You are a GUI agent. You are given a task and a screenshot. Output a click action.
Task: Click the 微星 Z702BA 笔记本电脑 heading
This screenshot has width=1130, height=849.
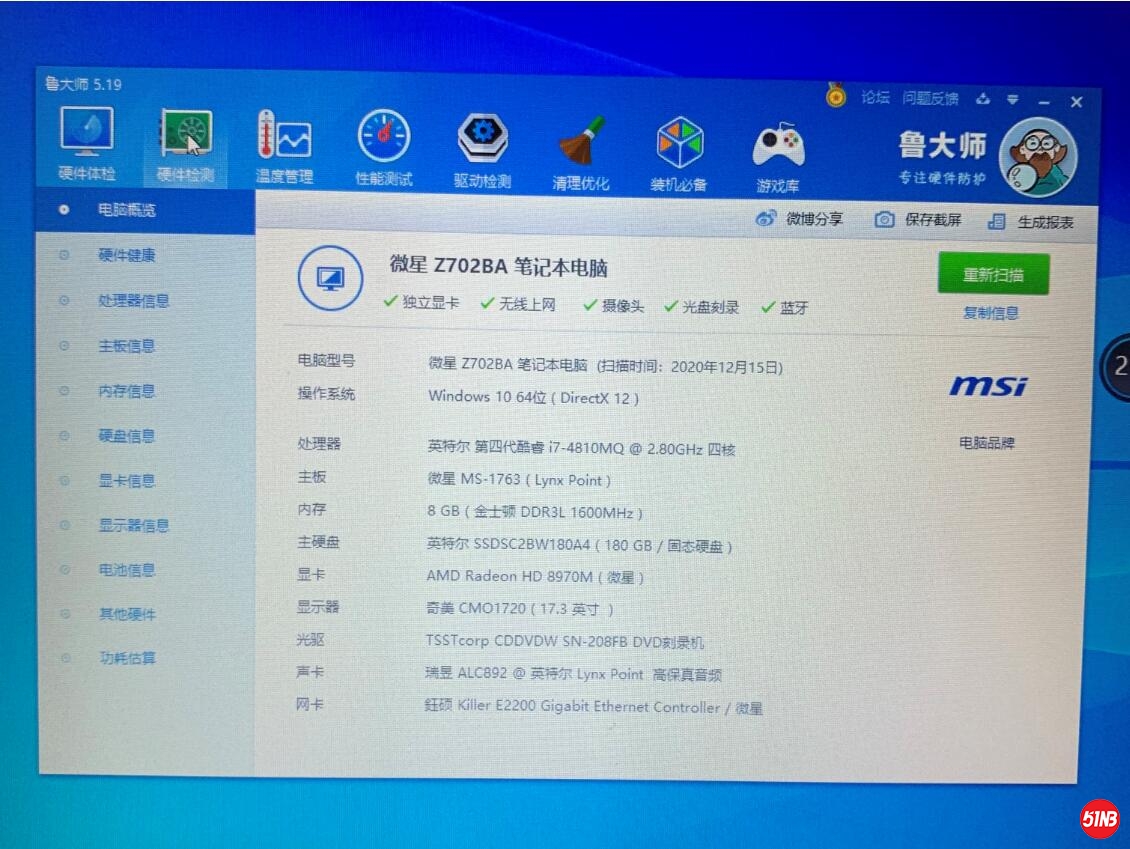pyautogui.click(x=499, y=267)
